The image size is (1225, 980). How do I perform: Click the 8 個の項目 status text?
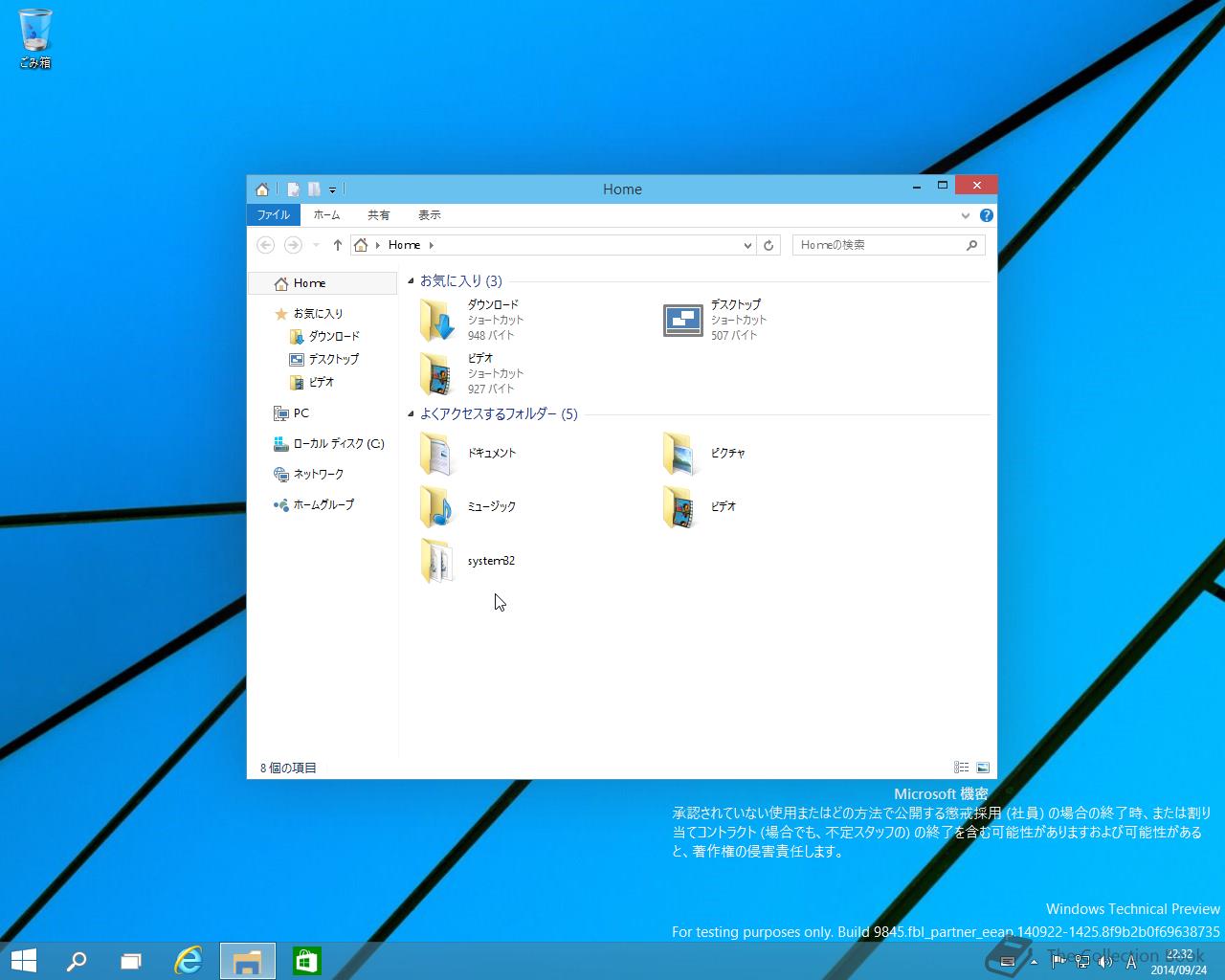(288, 768)
